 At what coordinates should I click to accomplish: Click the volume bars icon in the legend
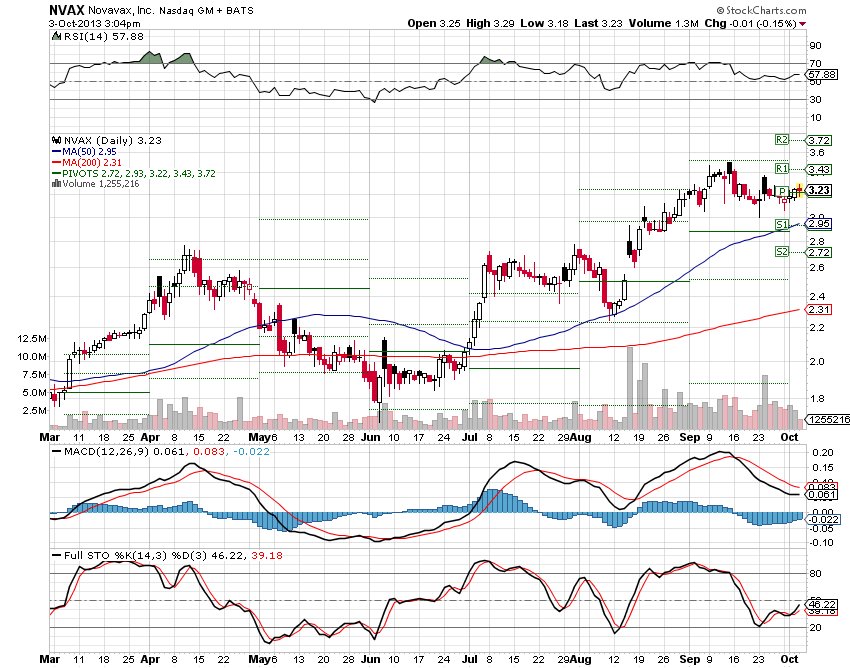coord(56,184)
